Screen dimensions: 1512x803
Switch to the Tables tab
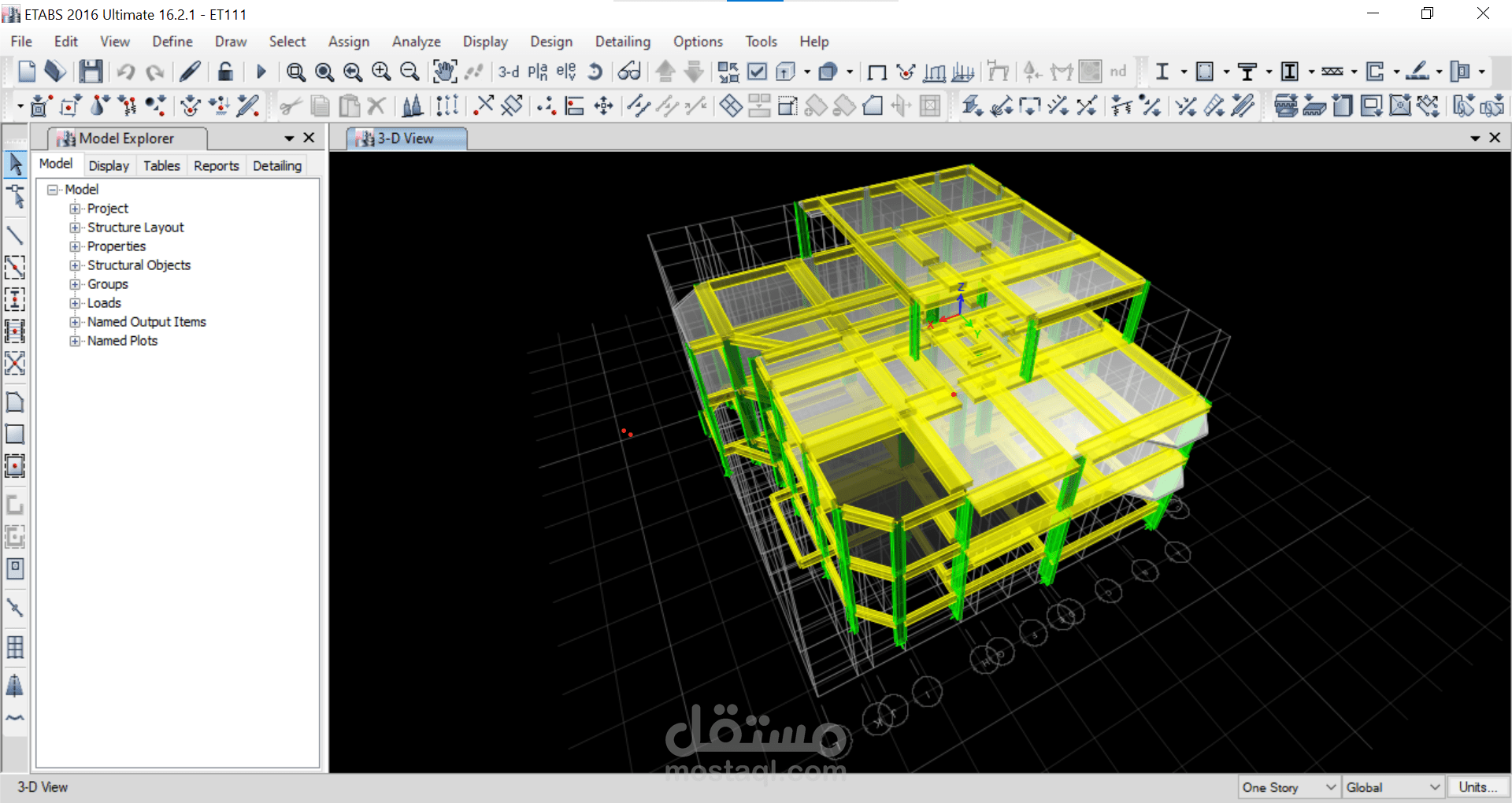pos(161,165)
